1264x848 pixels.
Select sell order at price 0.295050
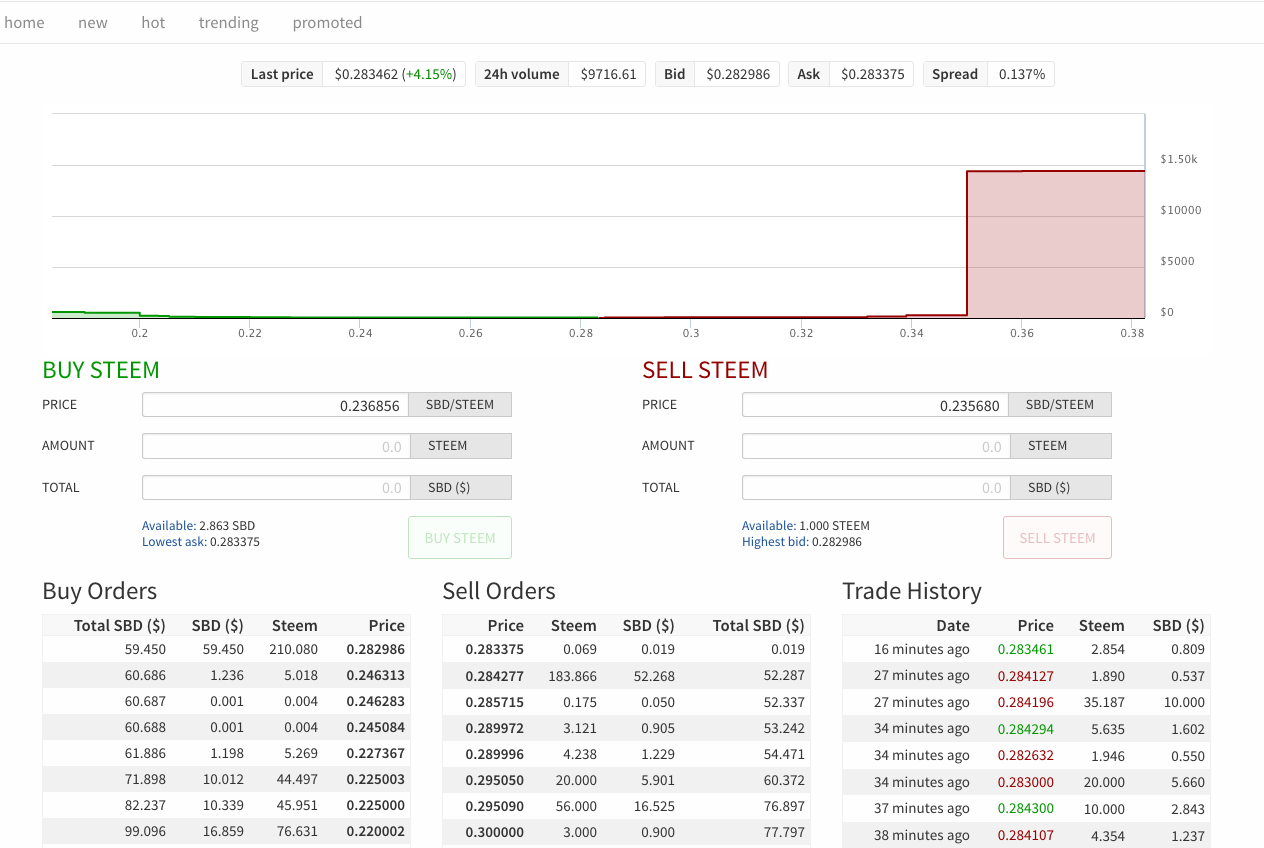pyautogui.click(x=626, y=779)
